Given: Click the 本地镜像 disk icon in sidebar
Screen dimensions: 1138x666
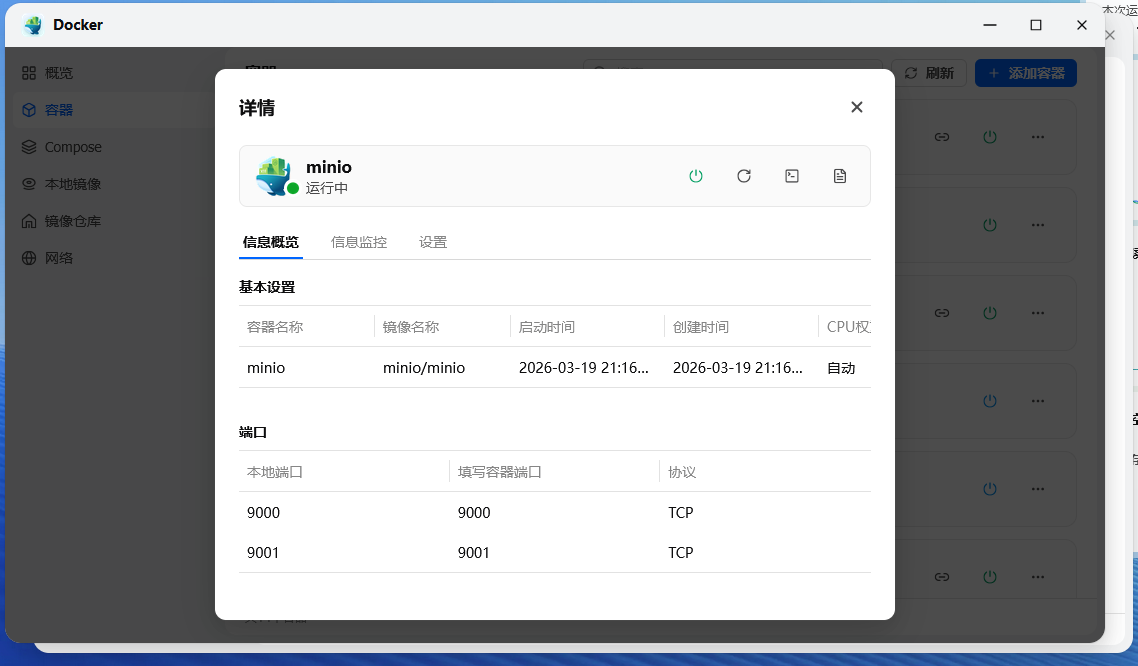Looking at the screenshot, I should [29, 184].
